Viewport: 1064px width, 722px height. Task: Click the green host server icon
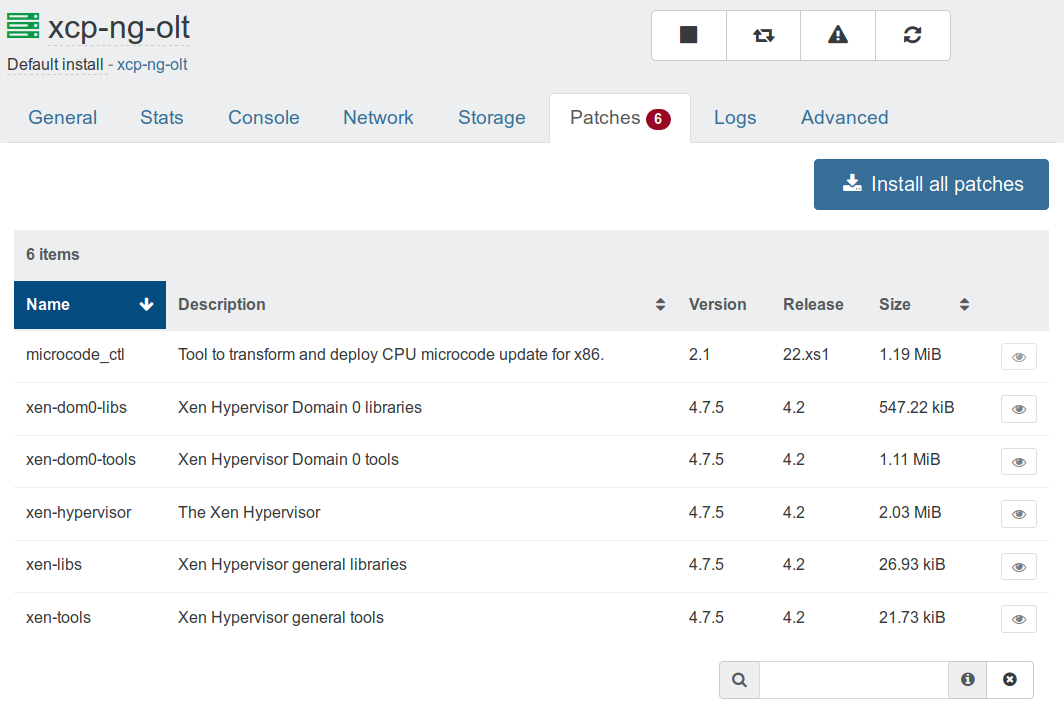[x=23, y=26]
